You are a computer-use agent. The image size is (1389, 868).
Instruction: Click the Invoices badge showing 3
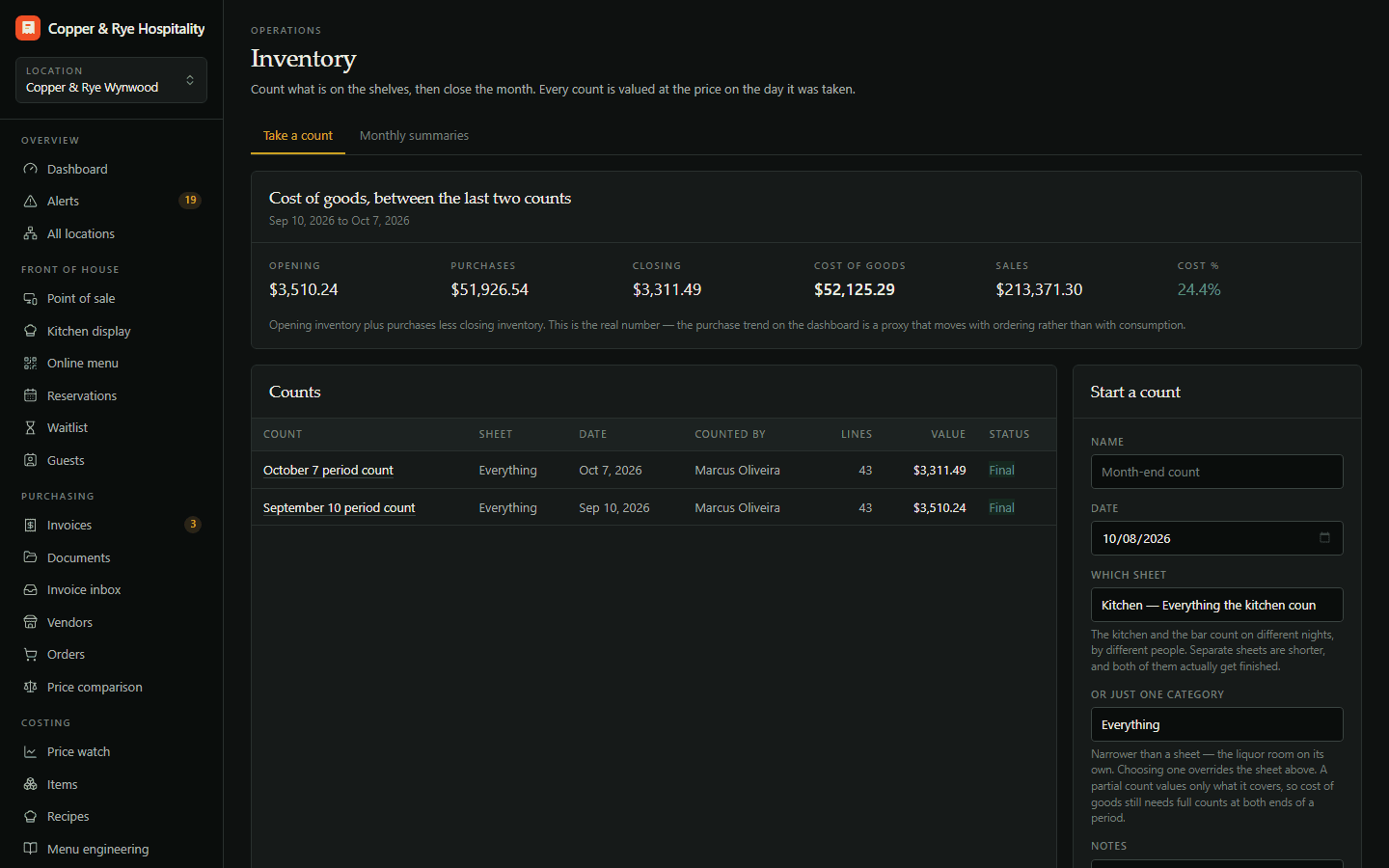[193, 525]
